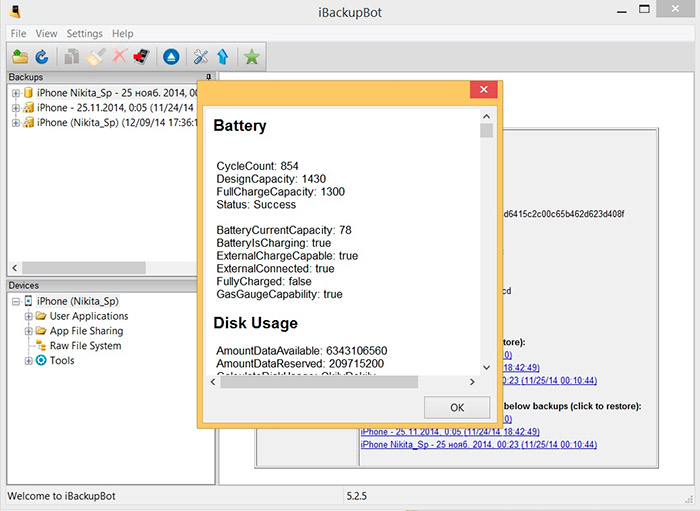The image size is (700, 511).
Task: Select the Raw File System item
Action: (85, 346)
